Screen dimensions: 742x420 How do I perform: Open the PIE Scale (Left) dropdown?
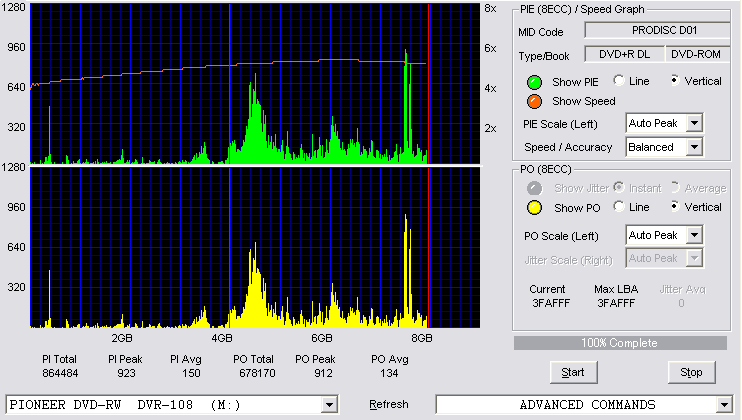(694, 123)
